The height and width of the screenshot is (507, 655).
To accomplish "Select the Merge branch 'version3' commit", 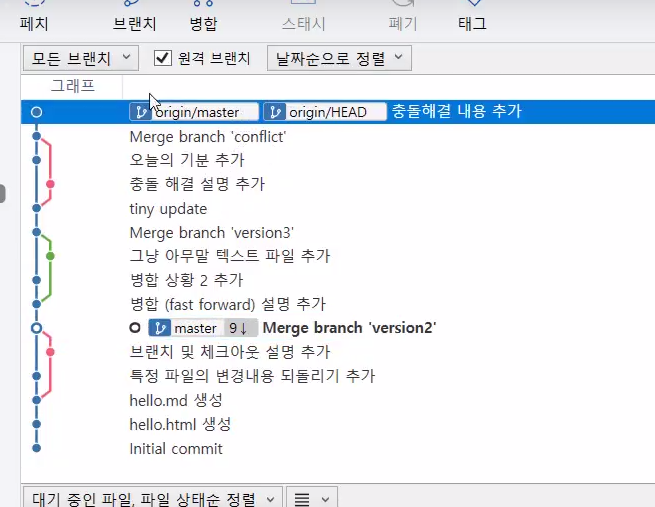I will pyautogui.click(x=211, y=232).
